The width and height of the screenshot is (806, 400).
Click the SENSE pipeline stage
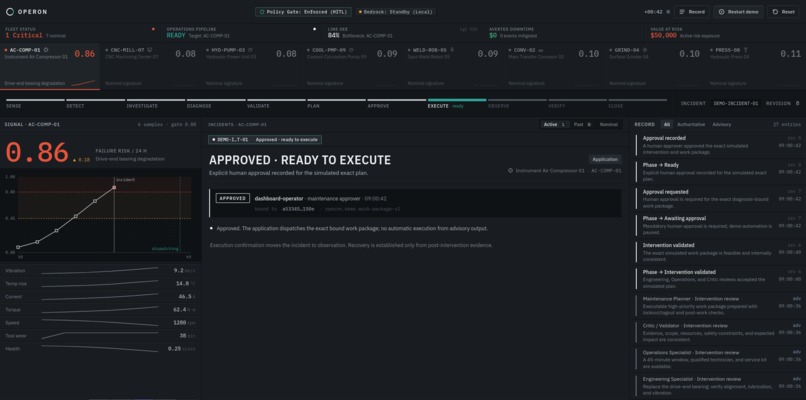click(x=35, y=103)
